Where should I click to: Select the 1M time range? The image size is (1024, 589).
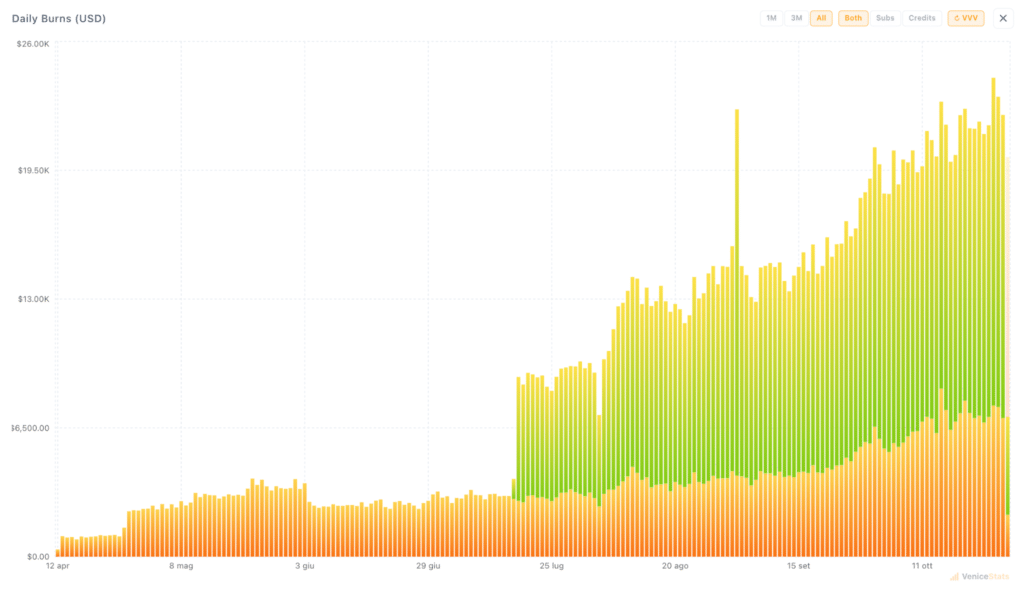tap(771, 18)
